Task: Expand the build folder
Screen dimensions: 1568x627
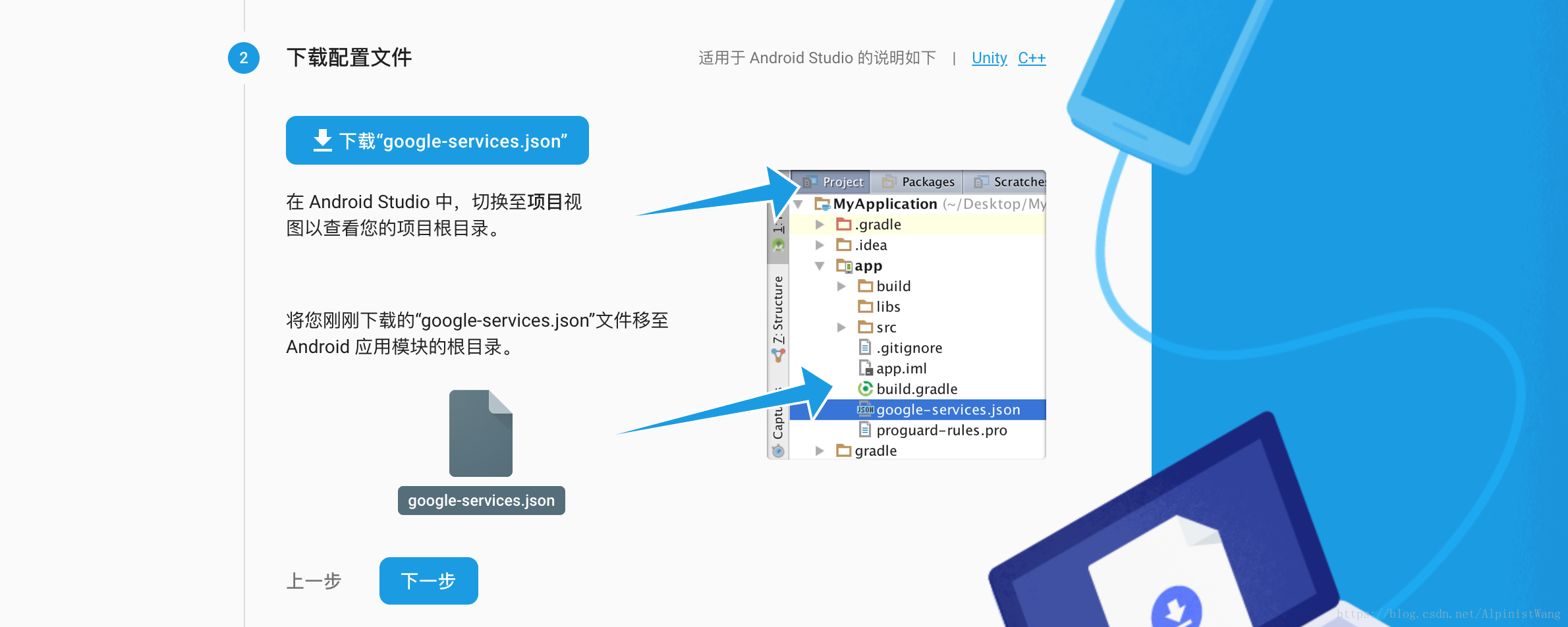Action: click(x=841, y=286)
